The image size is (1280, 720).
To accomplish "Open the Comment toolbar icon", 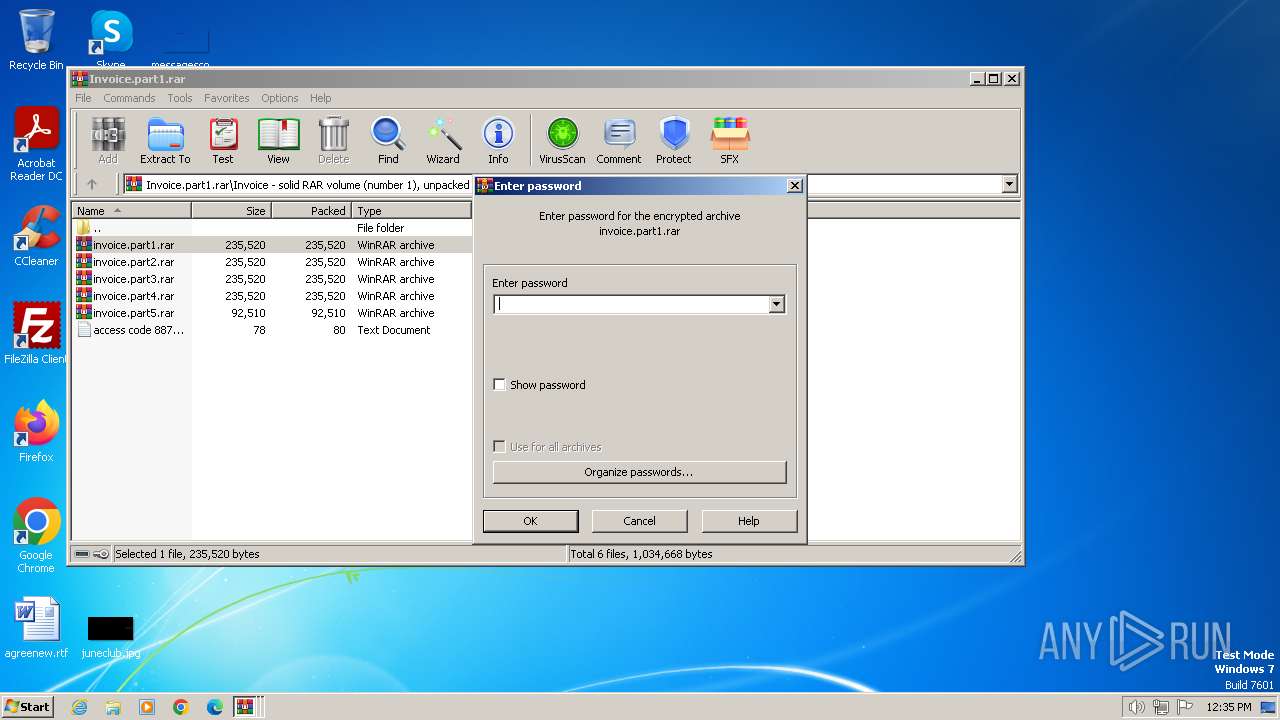I will point(619,140).
